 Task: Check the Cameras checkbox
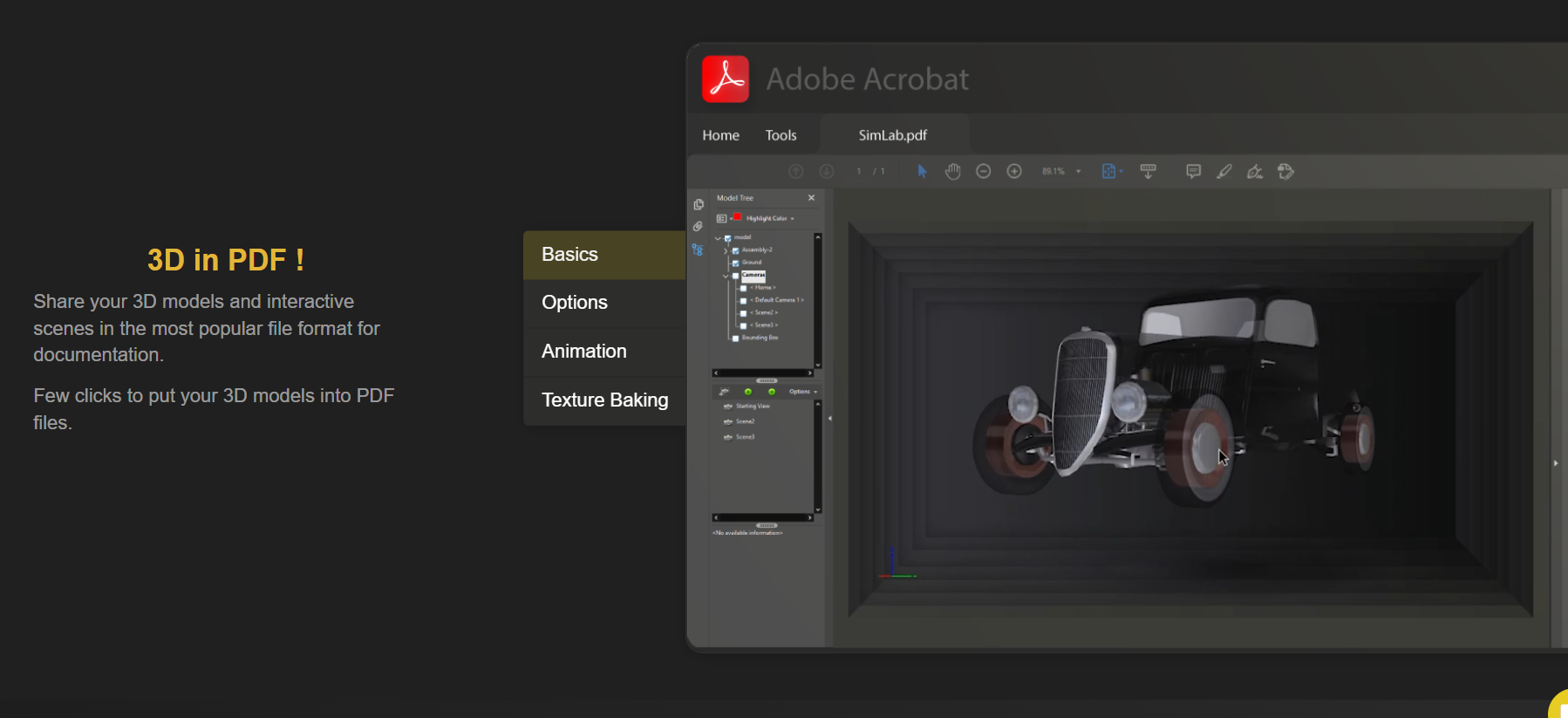(735, 276)
